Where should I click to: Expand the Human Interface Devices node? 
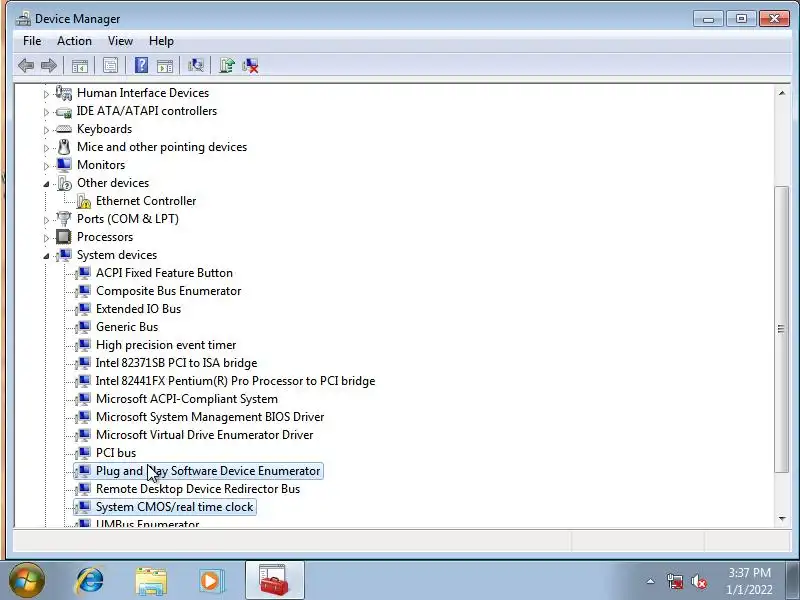[x=46, y=94]
